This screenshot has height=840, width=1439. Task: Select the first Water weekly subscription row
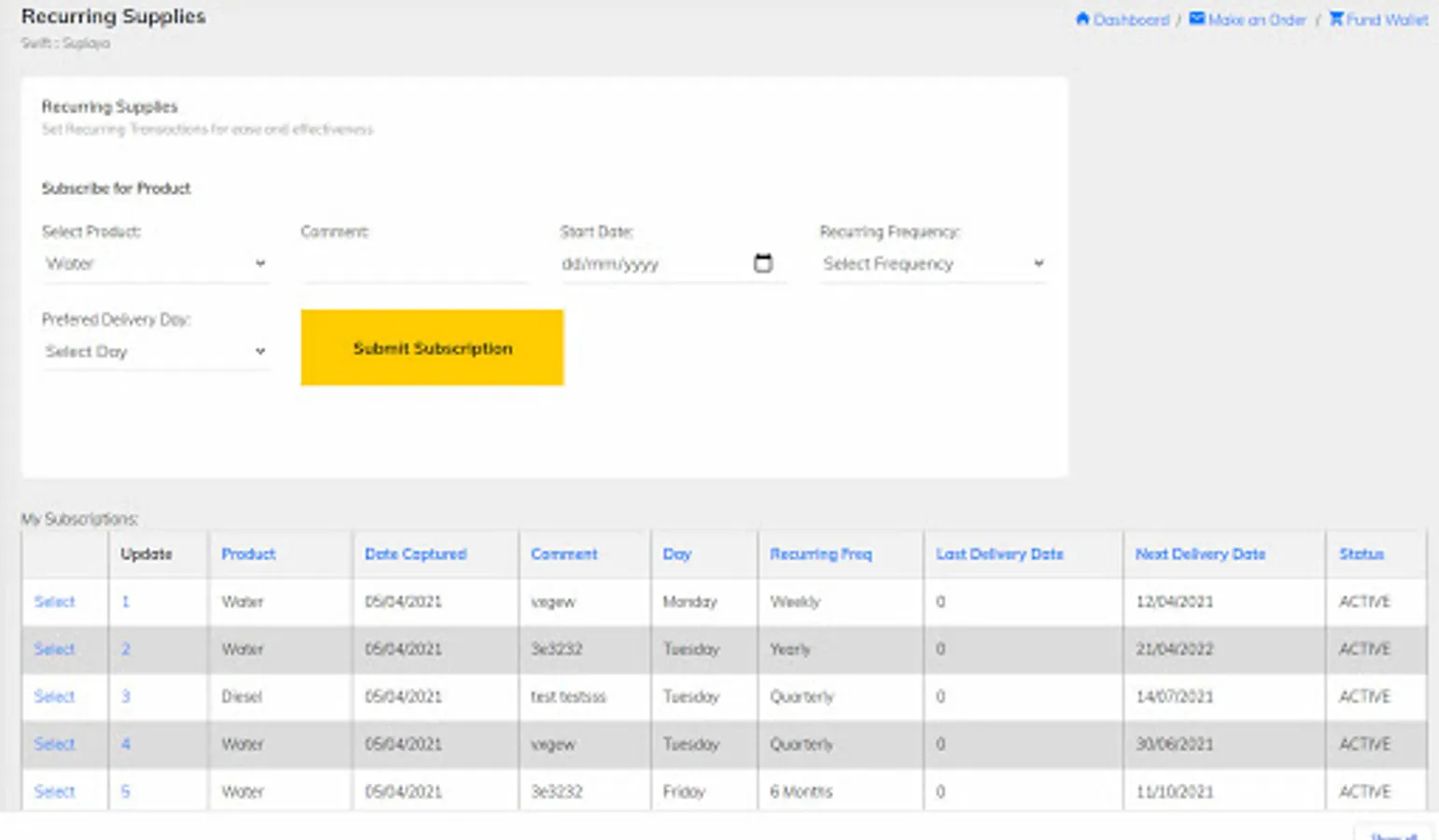tap(54, 602)
